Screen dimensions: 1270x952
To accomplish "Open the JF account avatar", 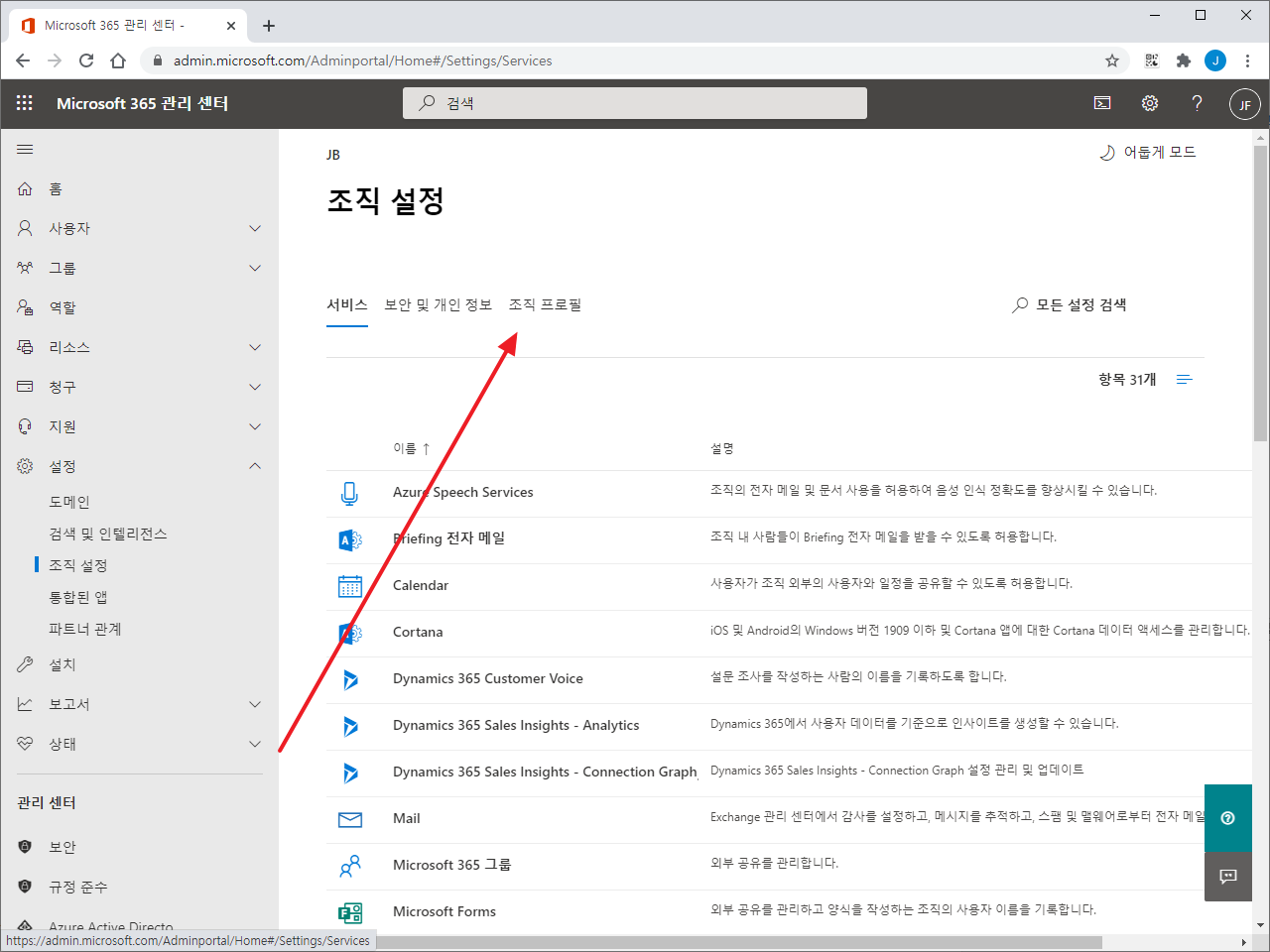I will pyautogui.click(x=1245, y=104).
